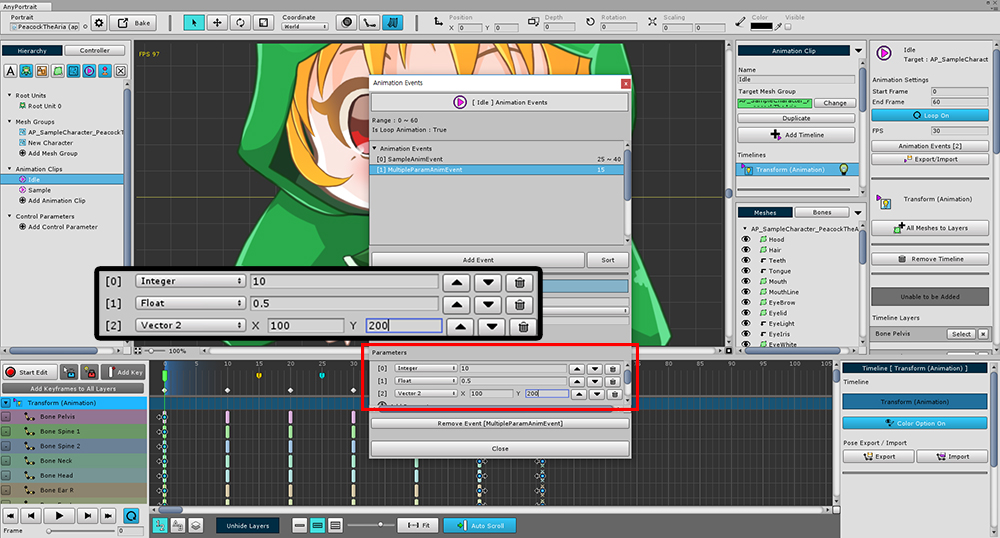The height and width of the screenshot is (538, 1000).
Task: Toggle the mesh visibility circle toolbar icon
Action: coord(346,23)
